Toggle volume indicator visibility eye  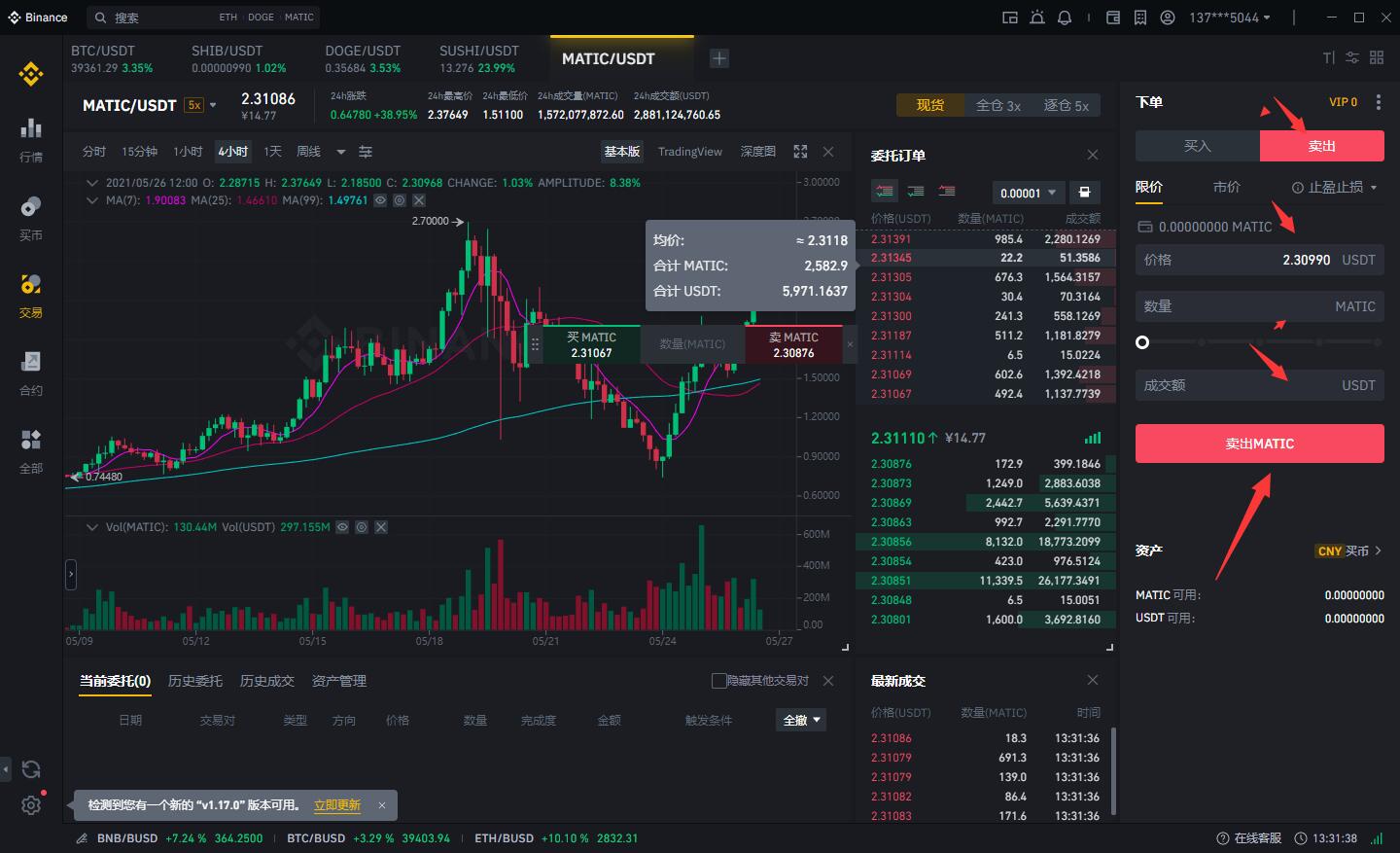pos(342,527)
